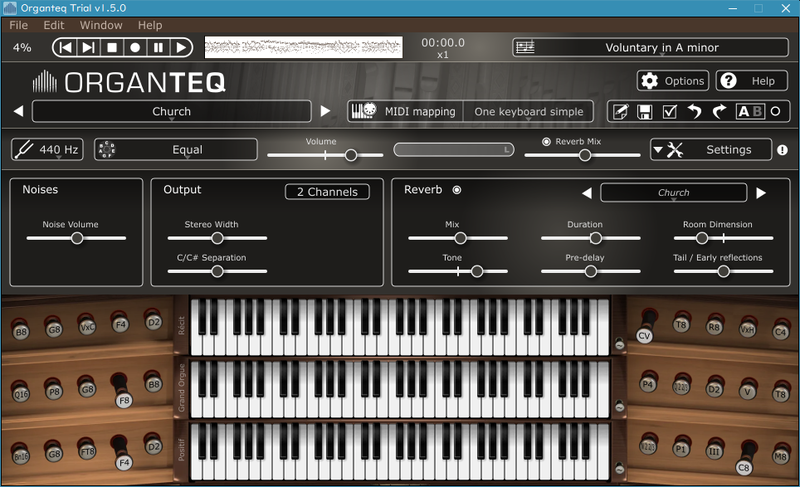
Task: Open the Help menu in menu bar
Action: coord(150,25)
